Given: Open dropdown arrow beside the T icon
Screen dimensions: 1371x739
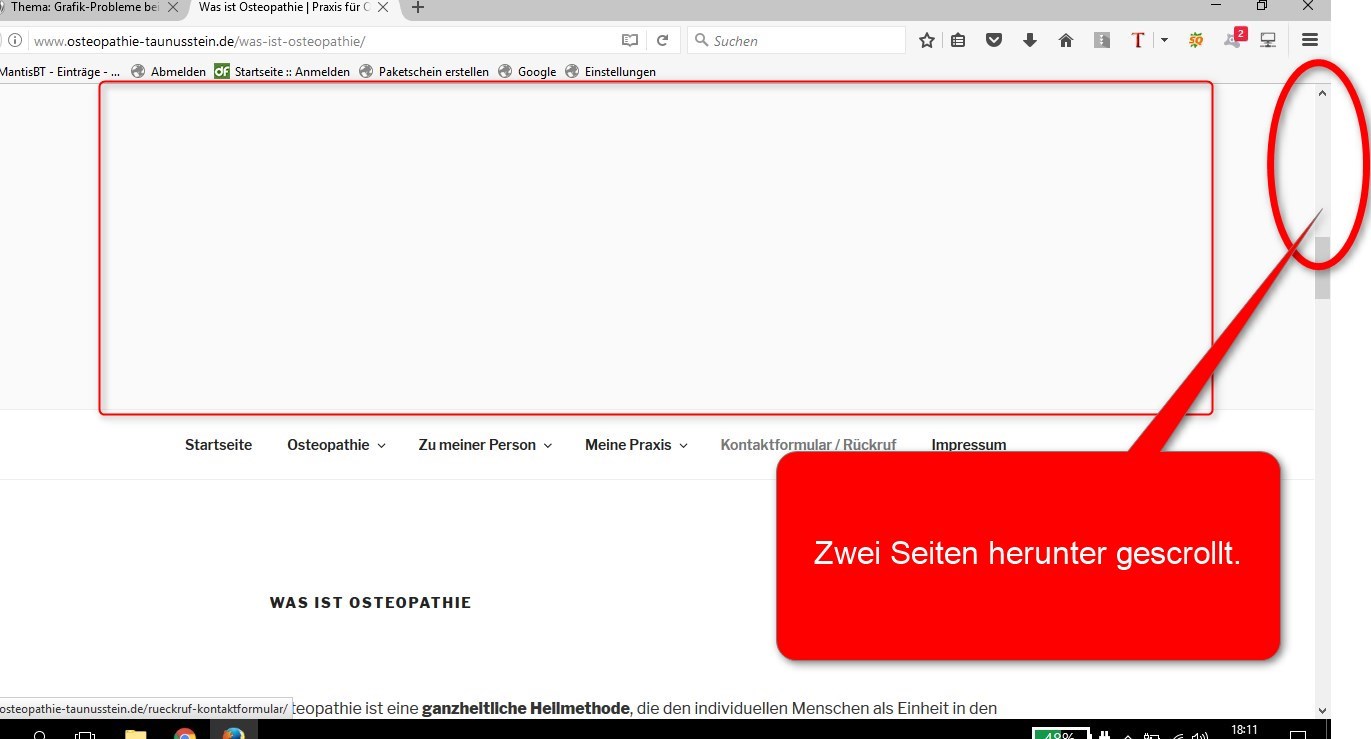Looking at the screenshot, I should pos(1164,41).
